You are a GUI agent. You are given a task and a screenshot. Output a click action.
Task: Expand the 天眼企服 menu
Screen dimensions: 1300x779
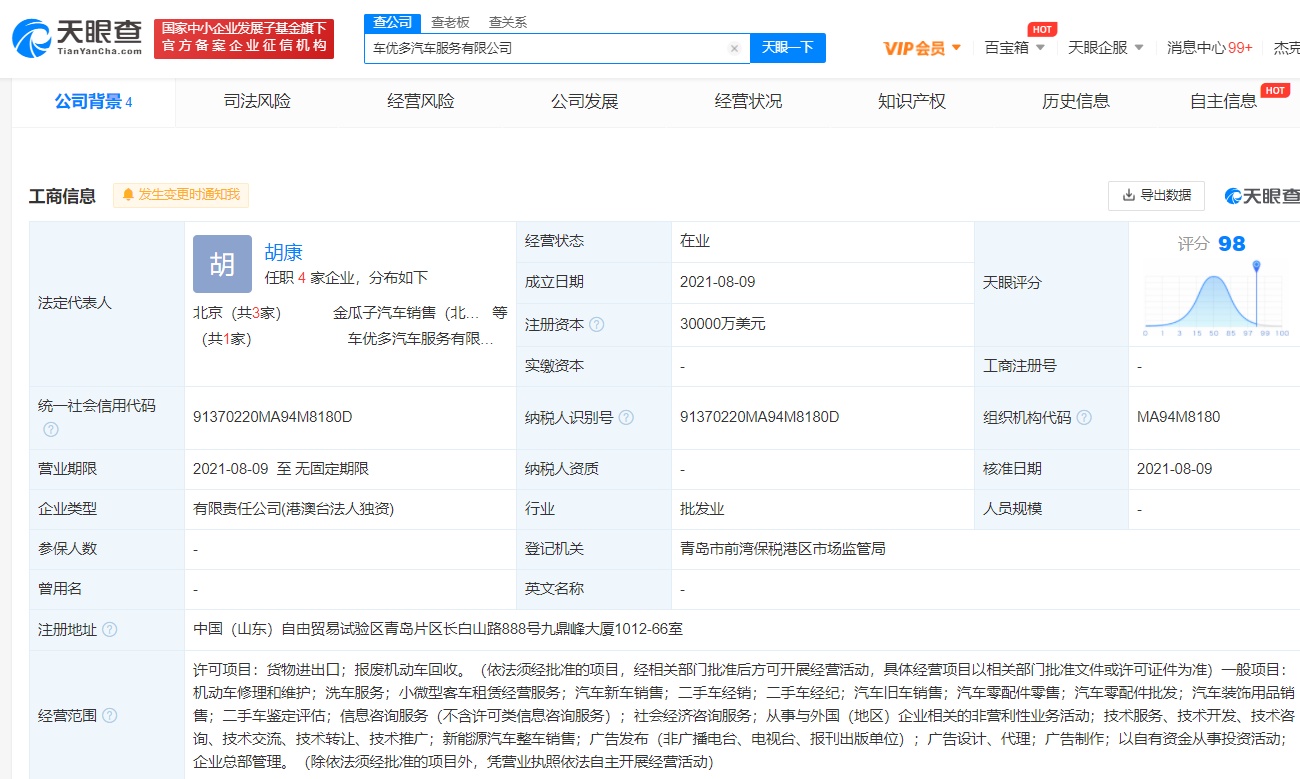(1105, 47)
